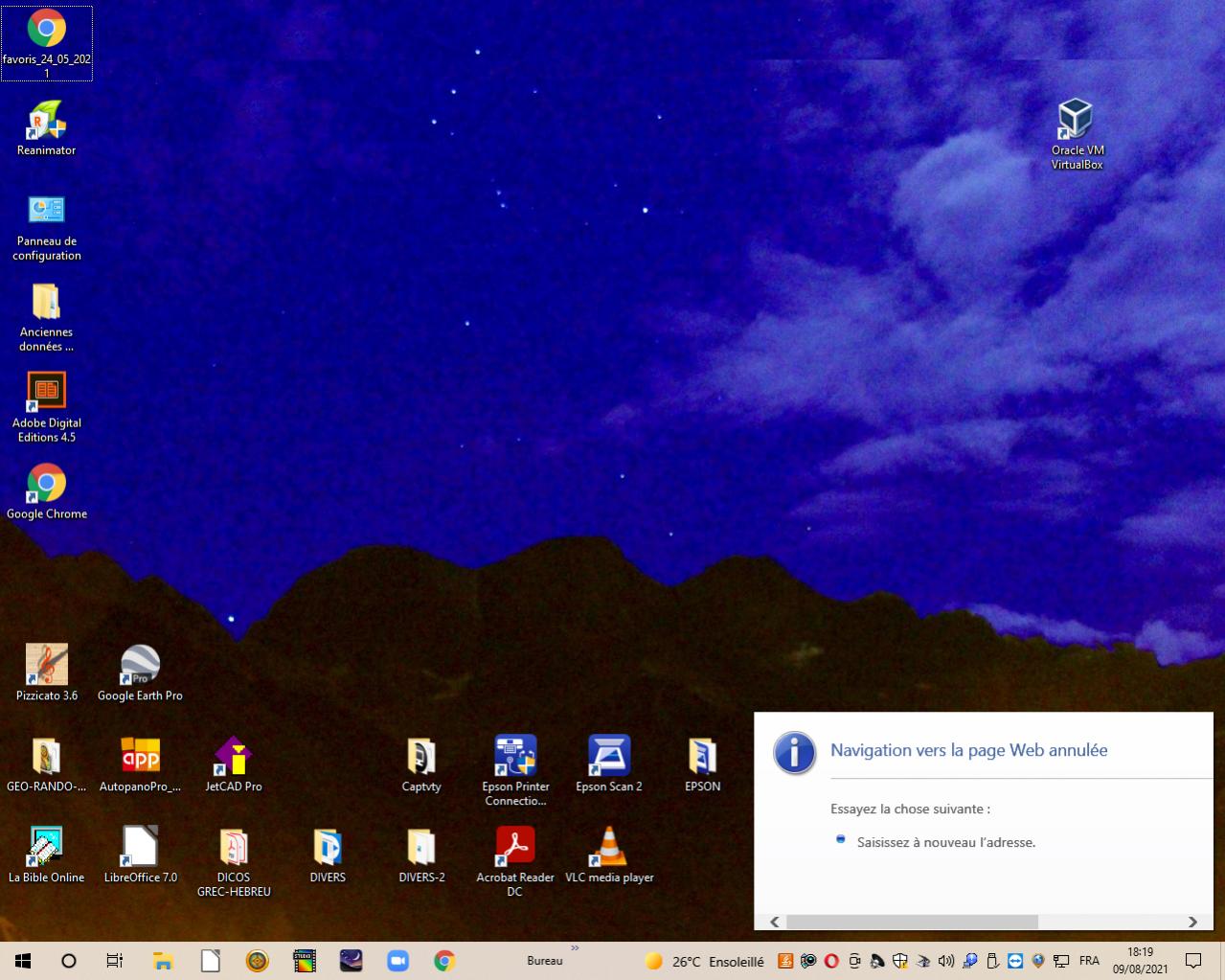Click the Opera tray icon
Viewport: 1225px width, 980px height.
831,961
